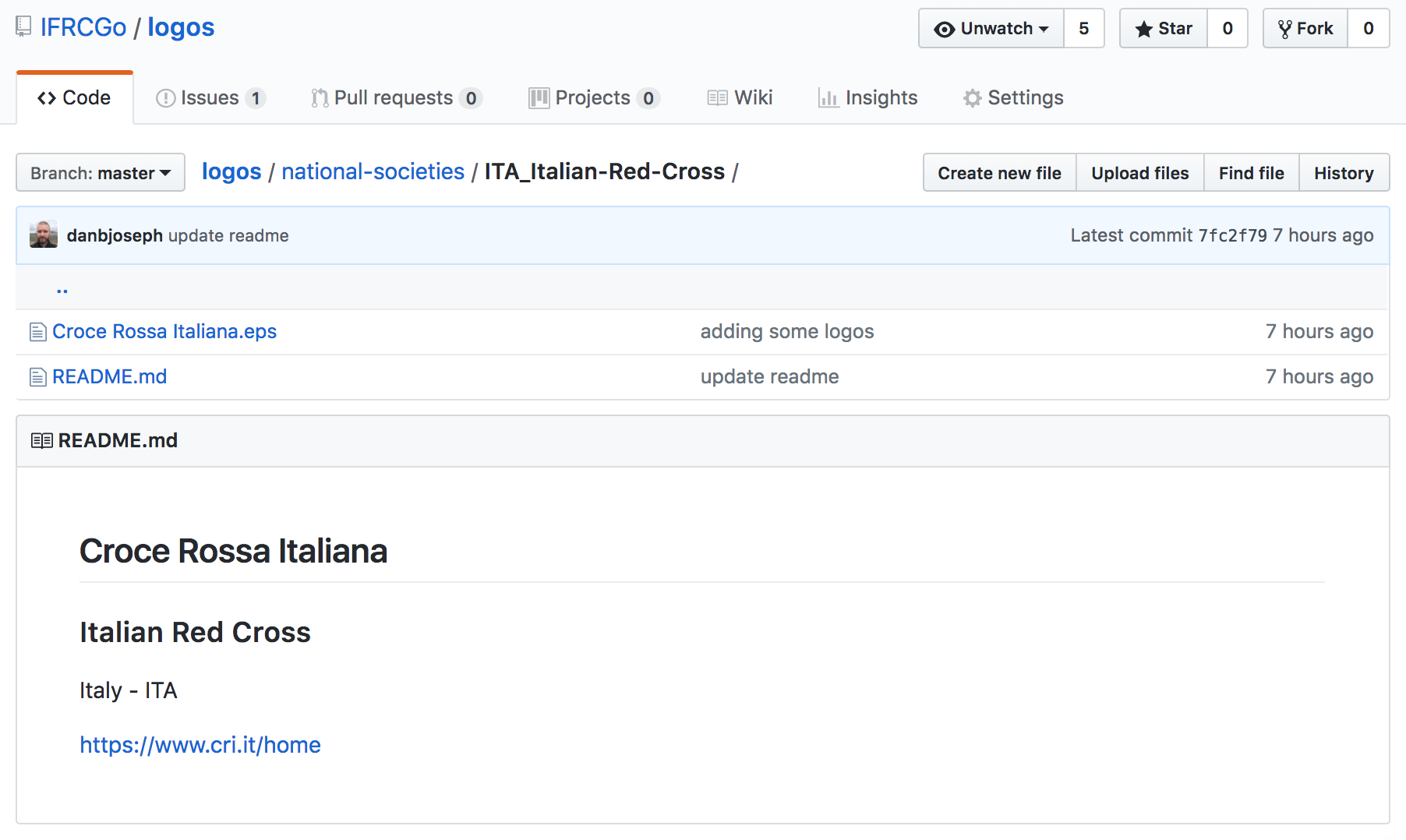Screen dimensions: 1406x840
Task: Click file icon next to Croce Rossa Italiana.eps
Action: [x=37, y=332]
